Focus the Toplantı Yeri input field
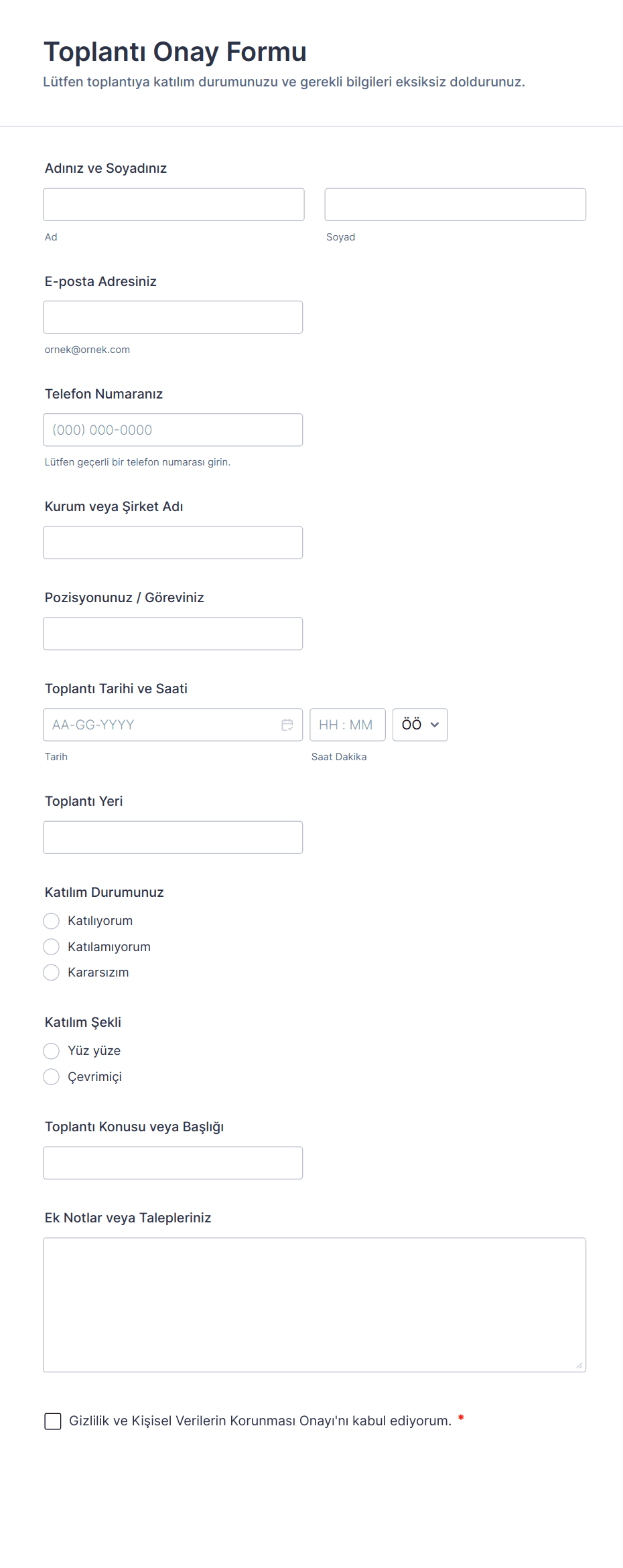Image resolution: width=623 pixels, height=1568 pixels. [173, 837]
